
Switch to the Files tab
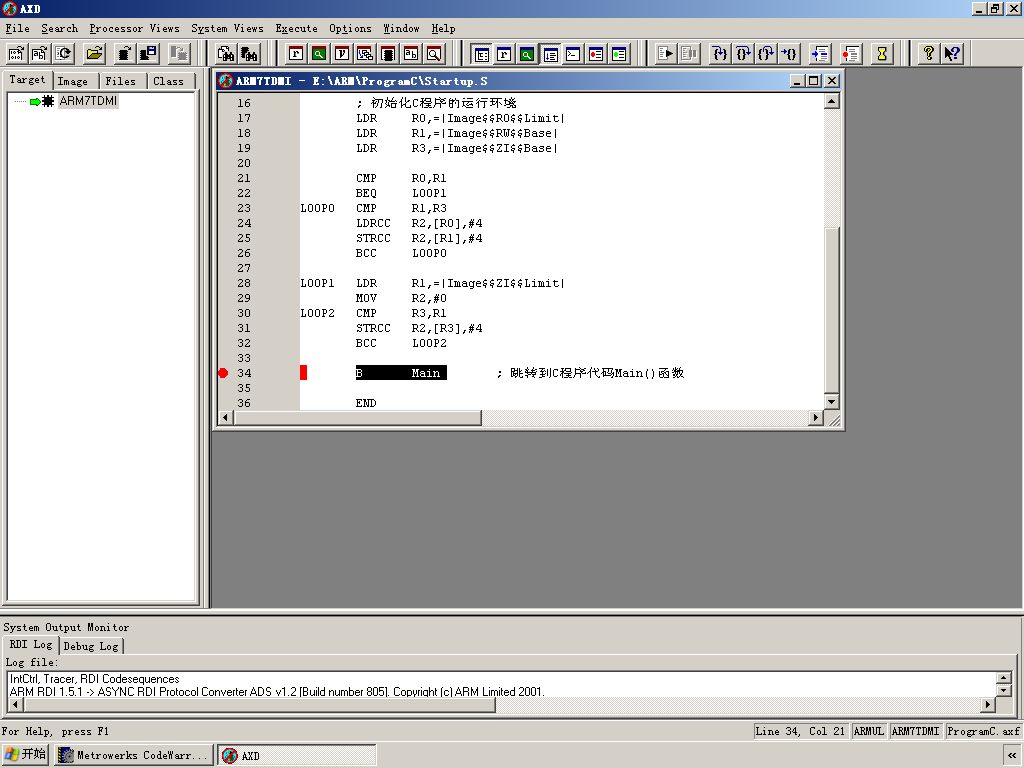pyautogui.click(x=121, y=81)
